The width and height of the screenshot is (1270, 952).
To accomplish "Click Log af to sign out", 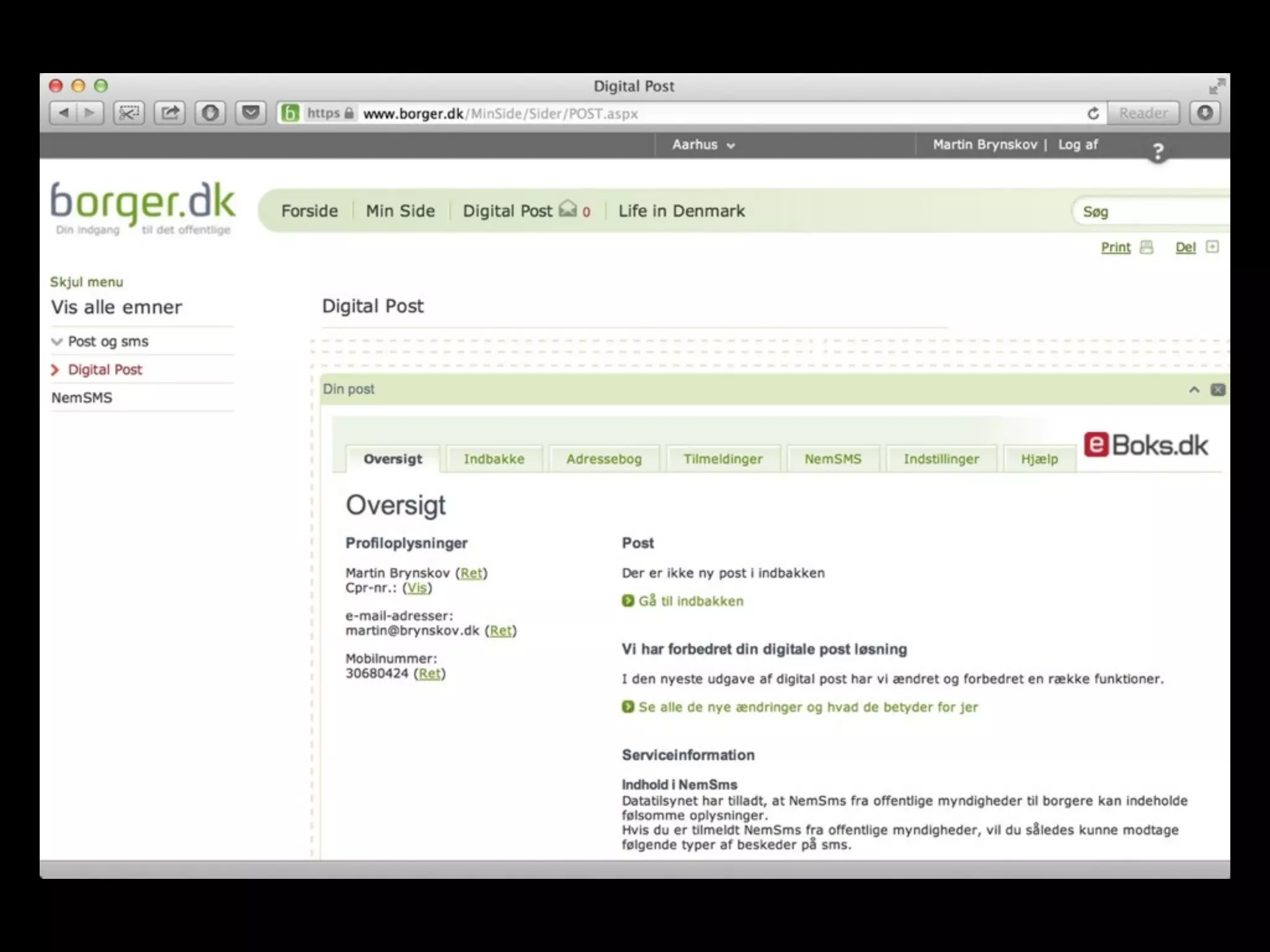I will [1078, 145].
